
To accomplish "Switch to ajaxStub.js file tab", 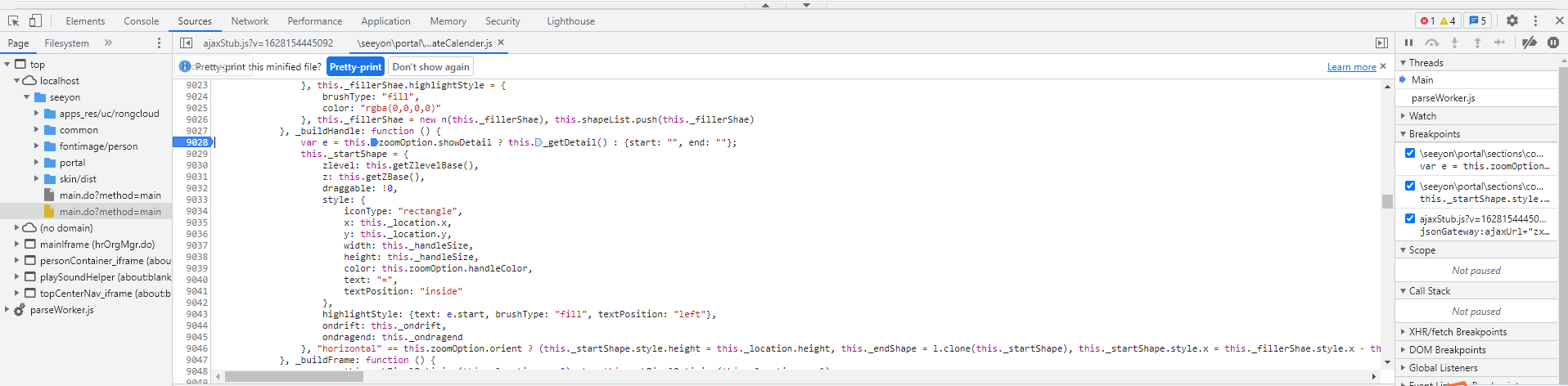I will pyautogui.click(x=268, y=43).
